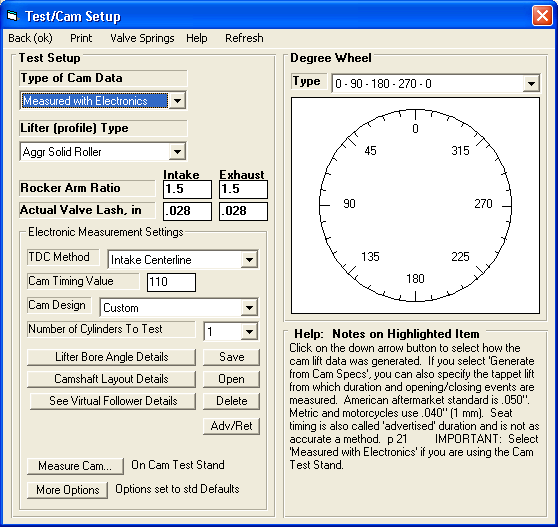Open the Degree Wheel Type dropdown

pos(531,84)
